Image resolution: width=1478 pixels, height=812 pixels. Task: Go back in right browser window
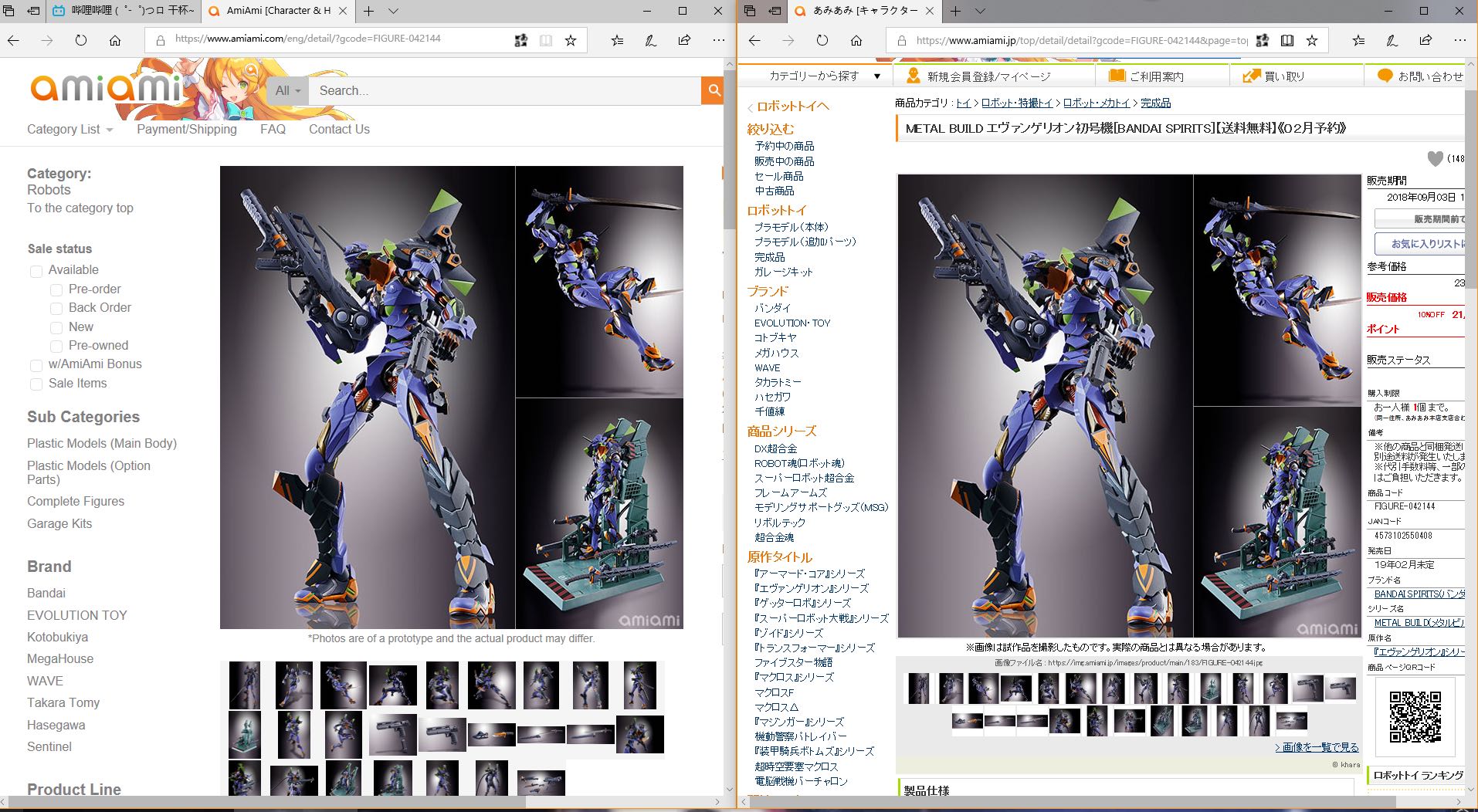coord(754,40)
